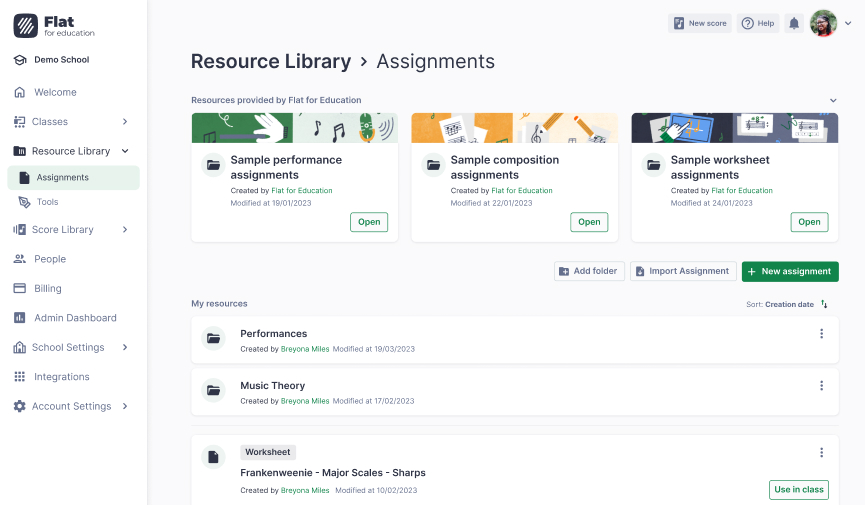Open the Sort by Creation date dropdown
Viewport: 865px width, 505px height.
coord(788,304)
